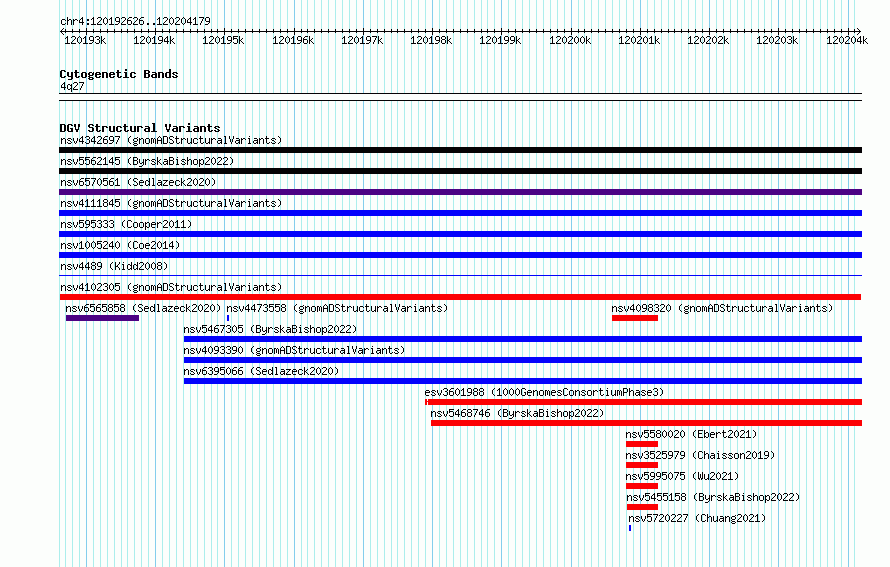This screenshot has width=890, height=567.
Task: Click blue bar under nsv6395066
Action: pyautogui.click(x=523, y=381)
